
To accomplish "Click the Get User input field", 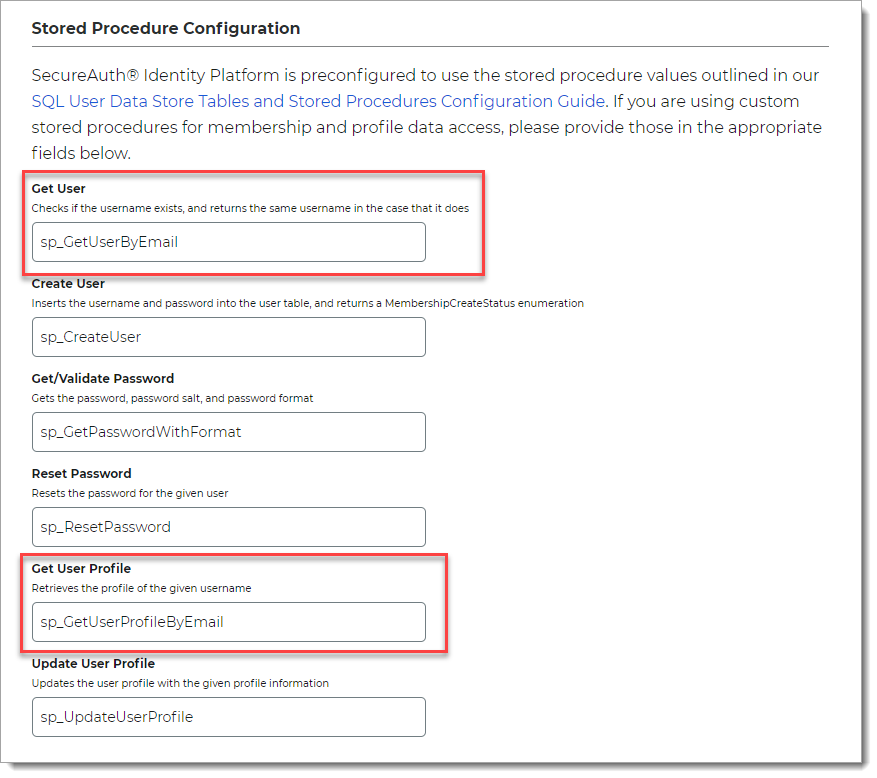I will pyautogui.click(x=228, y=242).
